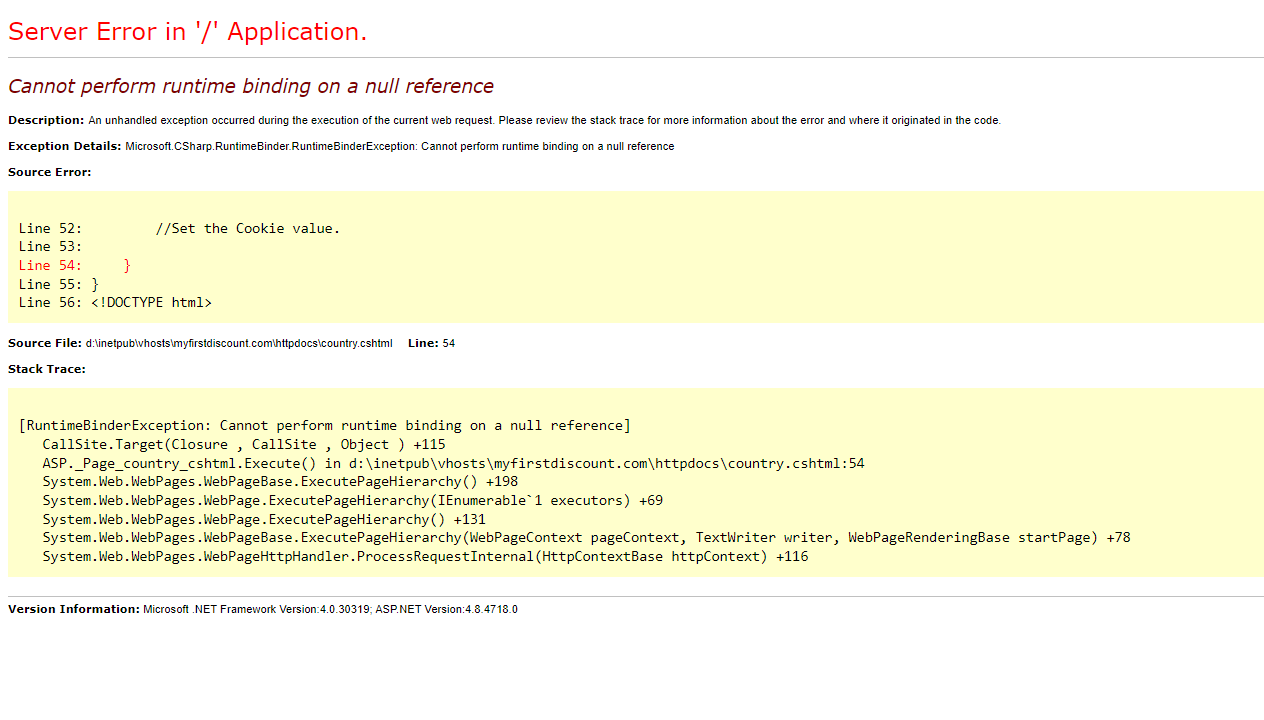Click the ExecutePageHierarchy(IEnumerable`1 executors) line

[352, 500]
